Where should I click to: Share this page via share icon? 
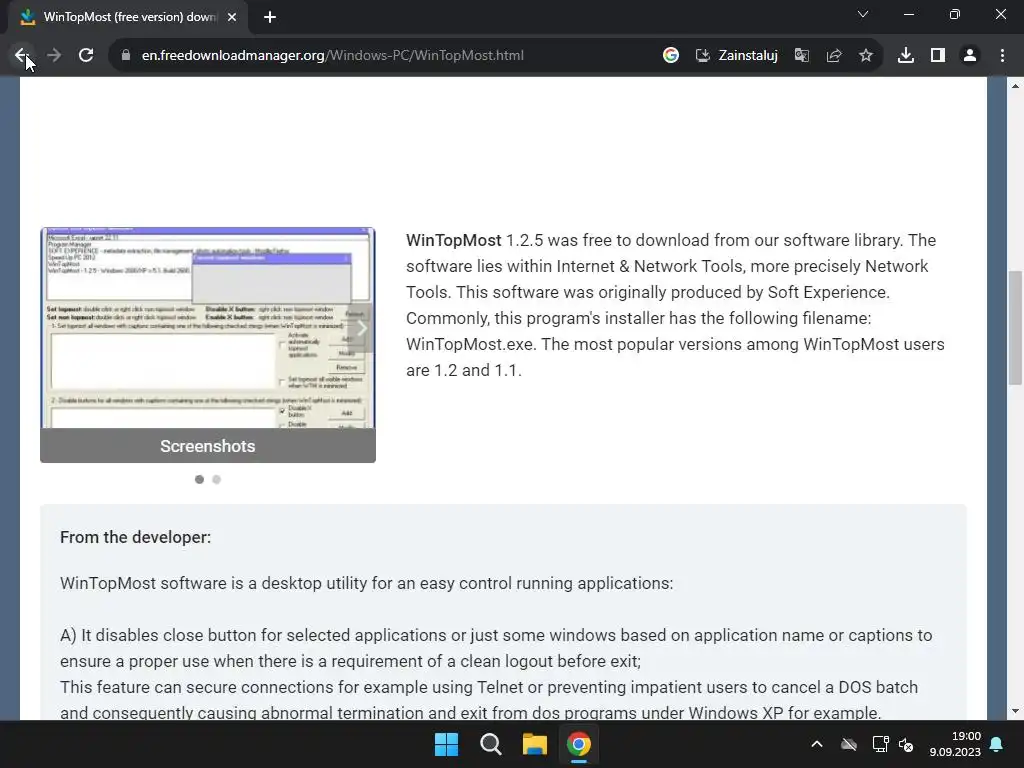834,56
